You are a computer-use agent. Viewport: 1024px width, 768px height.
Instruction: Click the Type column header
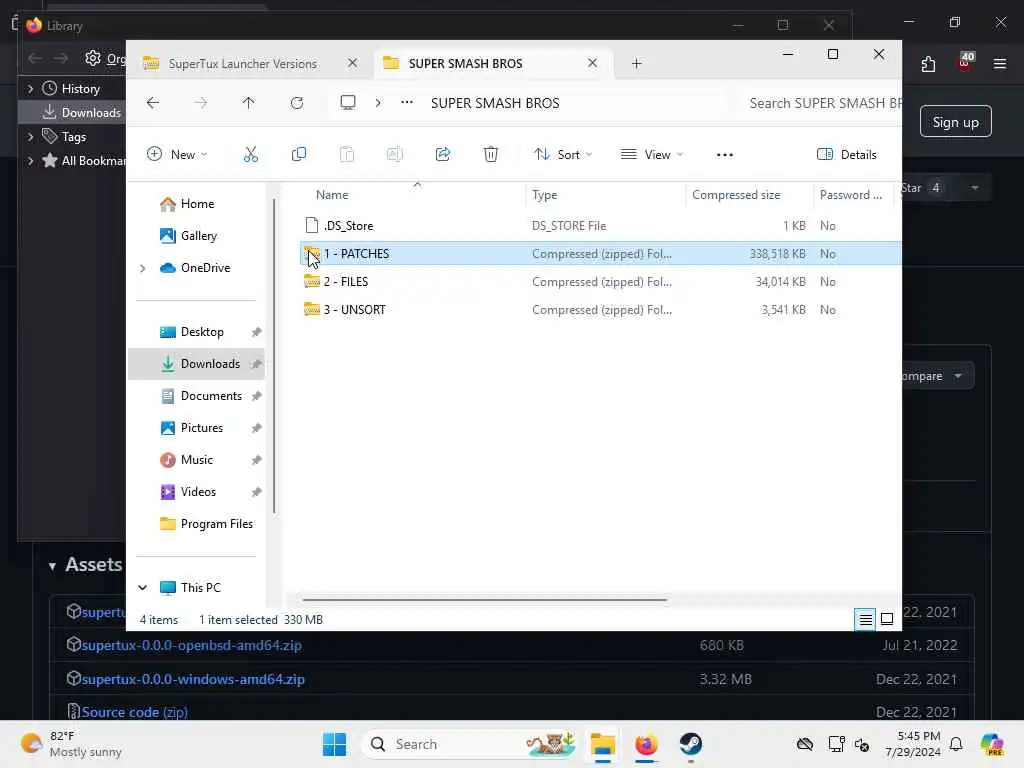544,195
